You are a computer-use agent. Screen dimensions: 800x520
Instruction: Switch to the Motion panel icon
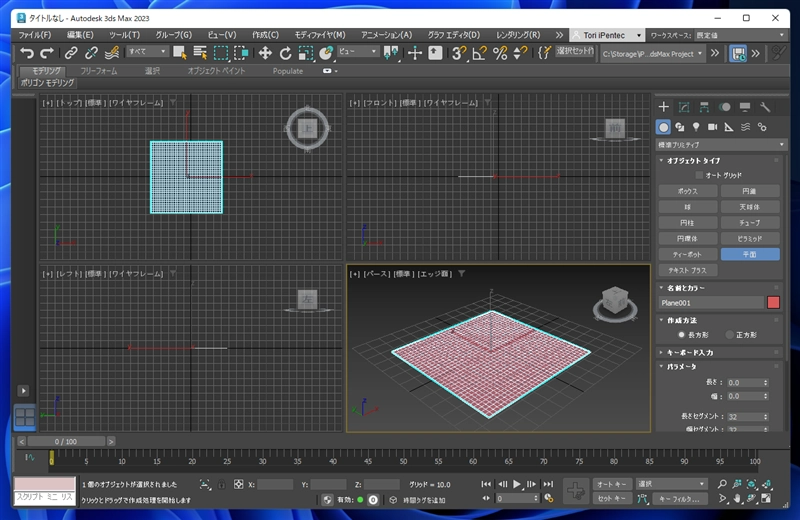coord(724,107)
